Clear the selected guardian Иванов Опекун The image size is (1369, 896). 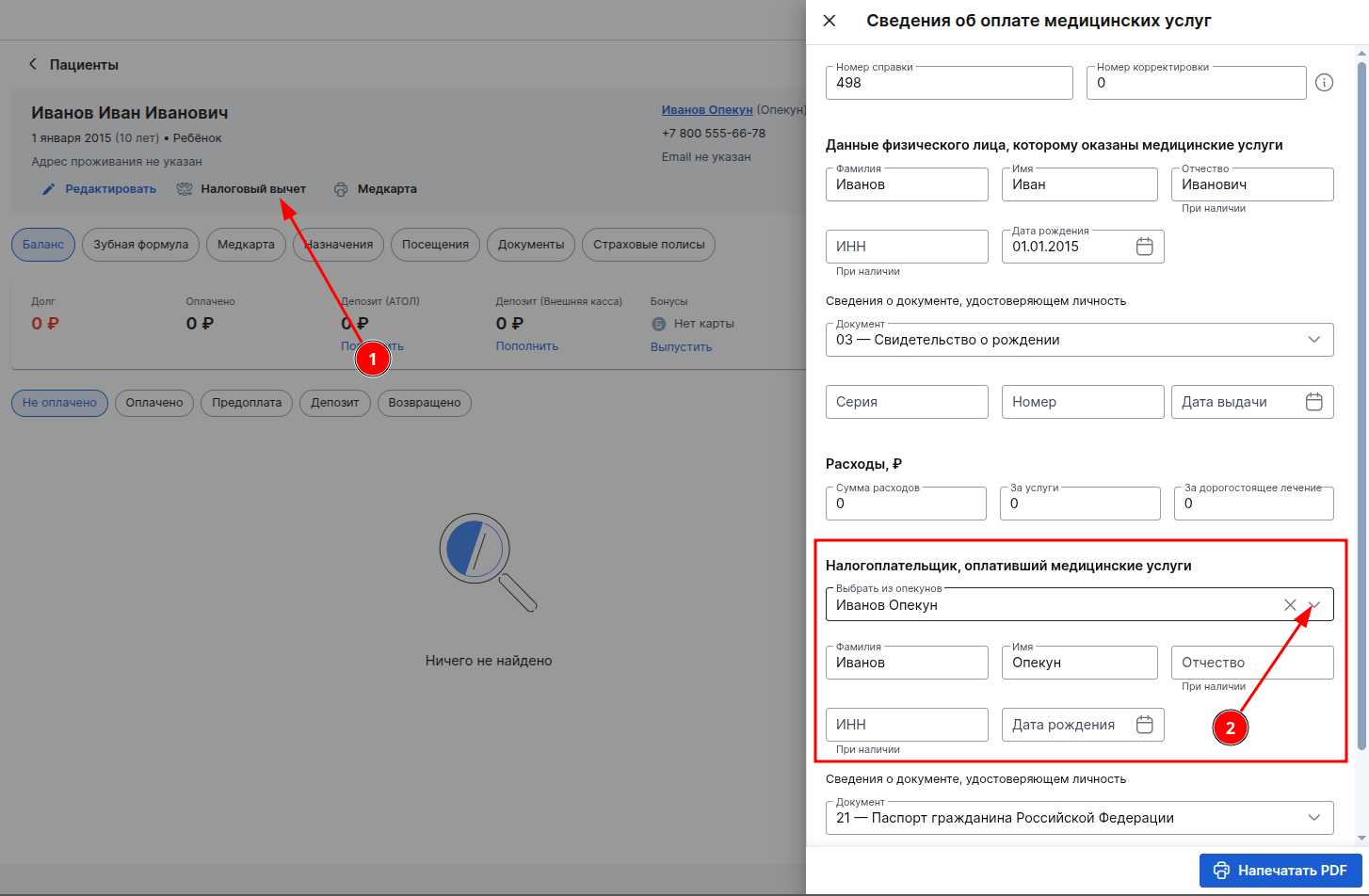pyautogui.click(x=1290, y=605)
